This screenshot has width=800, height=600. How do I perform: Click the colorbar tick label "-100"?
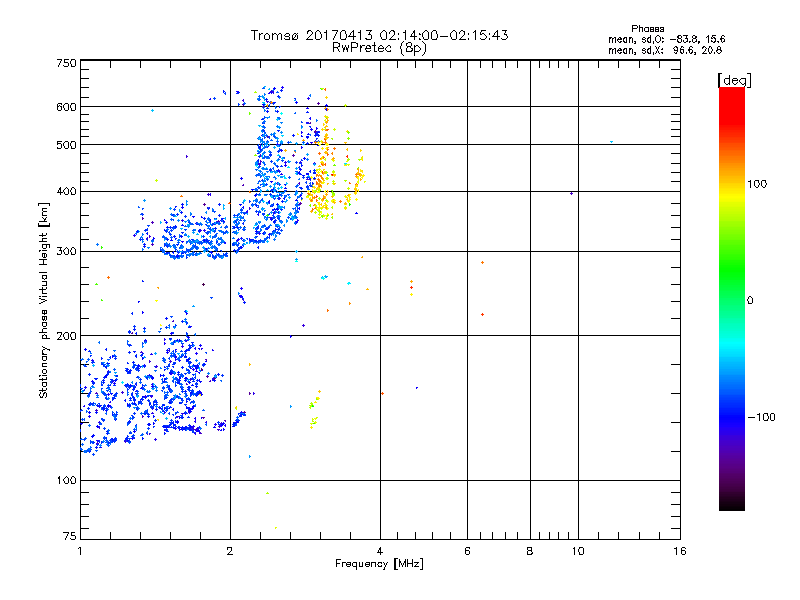tap(761, 417)
